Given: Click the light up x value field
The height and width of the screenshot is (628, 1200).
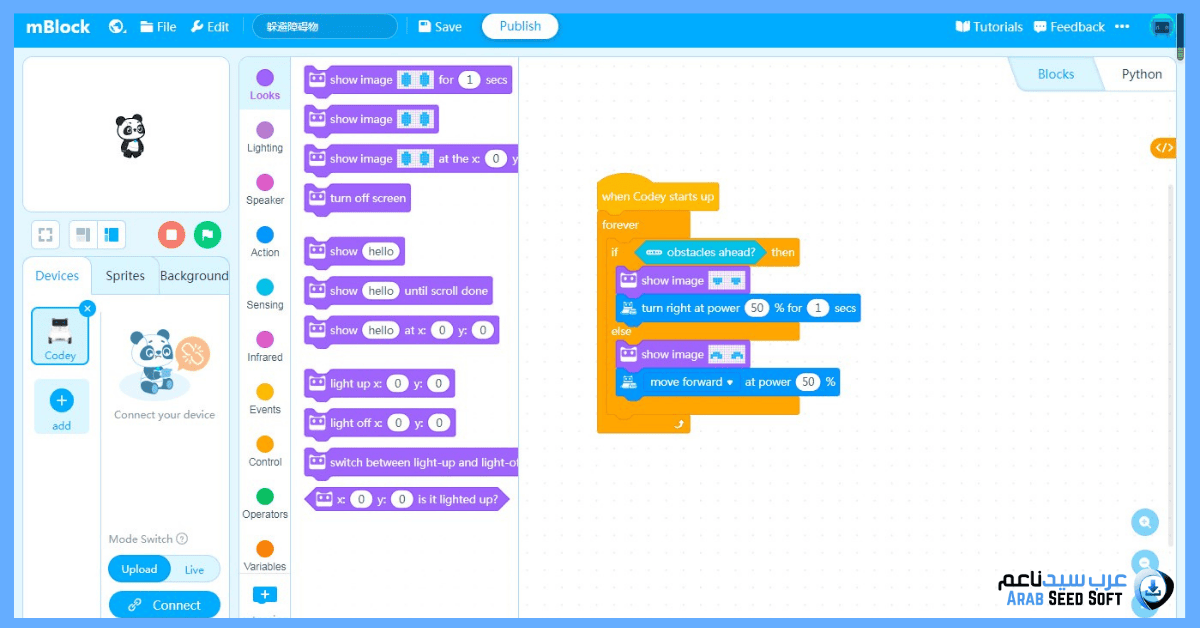Looking at the screenshot, I should [397, 383].
